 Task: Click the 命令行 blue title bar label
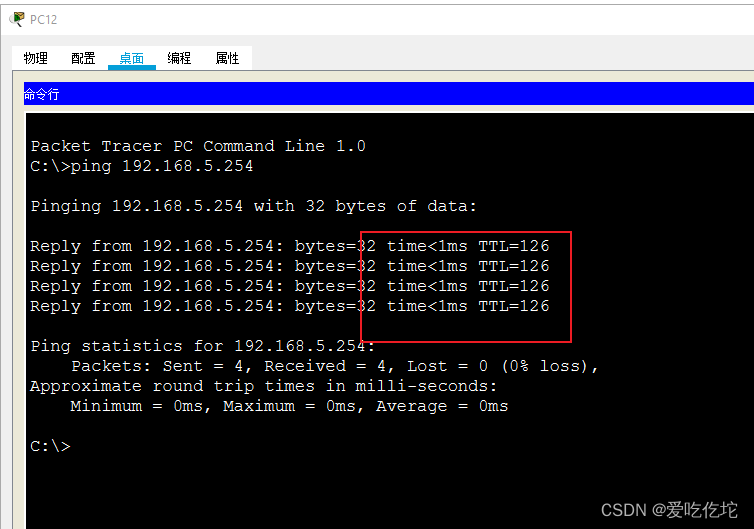point(41,94)
